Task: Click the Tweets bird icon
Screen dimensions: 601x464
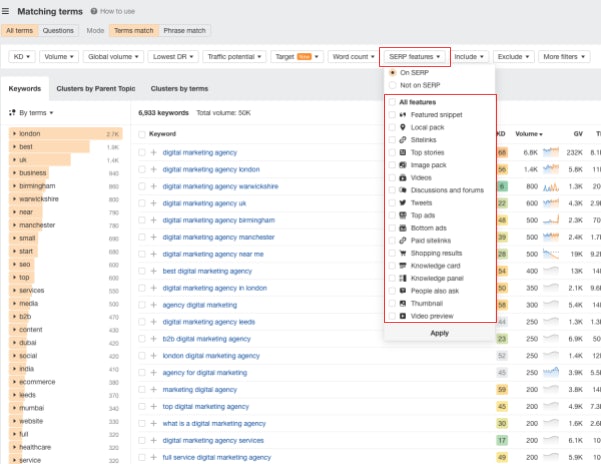Action: (x=402, y=200)
